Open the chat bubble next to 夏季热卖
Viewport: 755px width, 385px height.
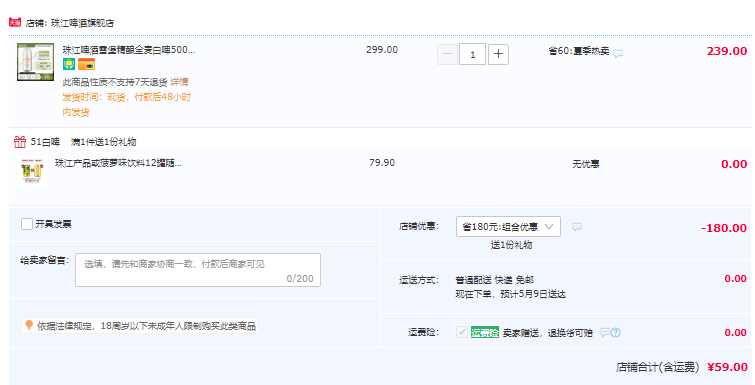[618, 53]
